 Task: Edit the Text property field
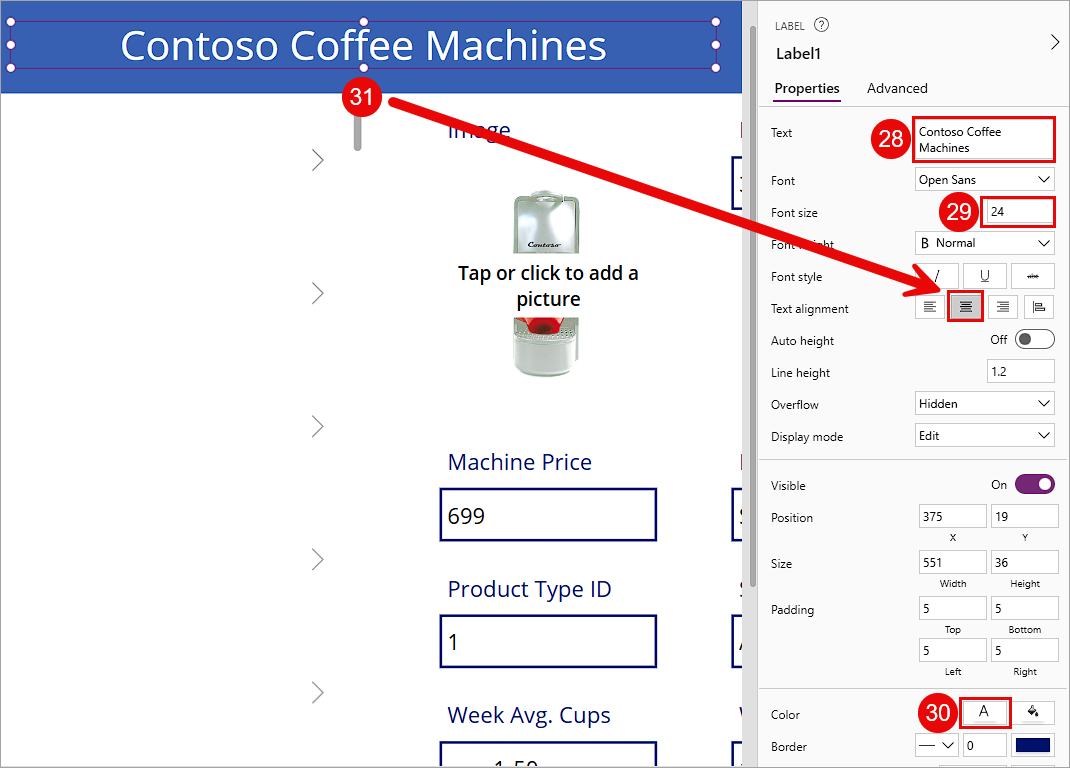[983, 140]
